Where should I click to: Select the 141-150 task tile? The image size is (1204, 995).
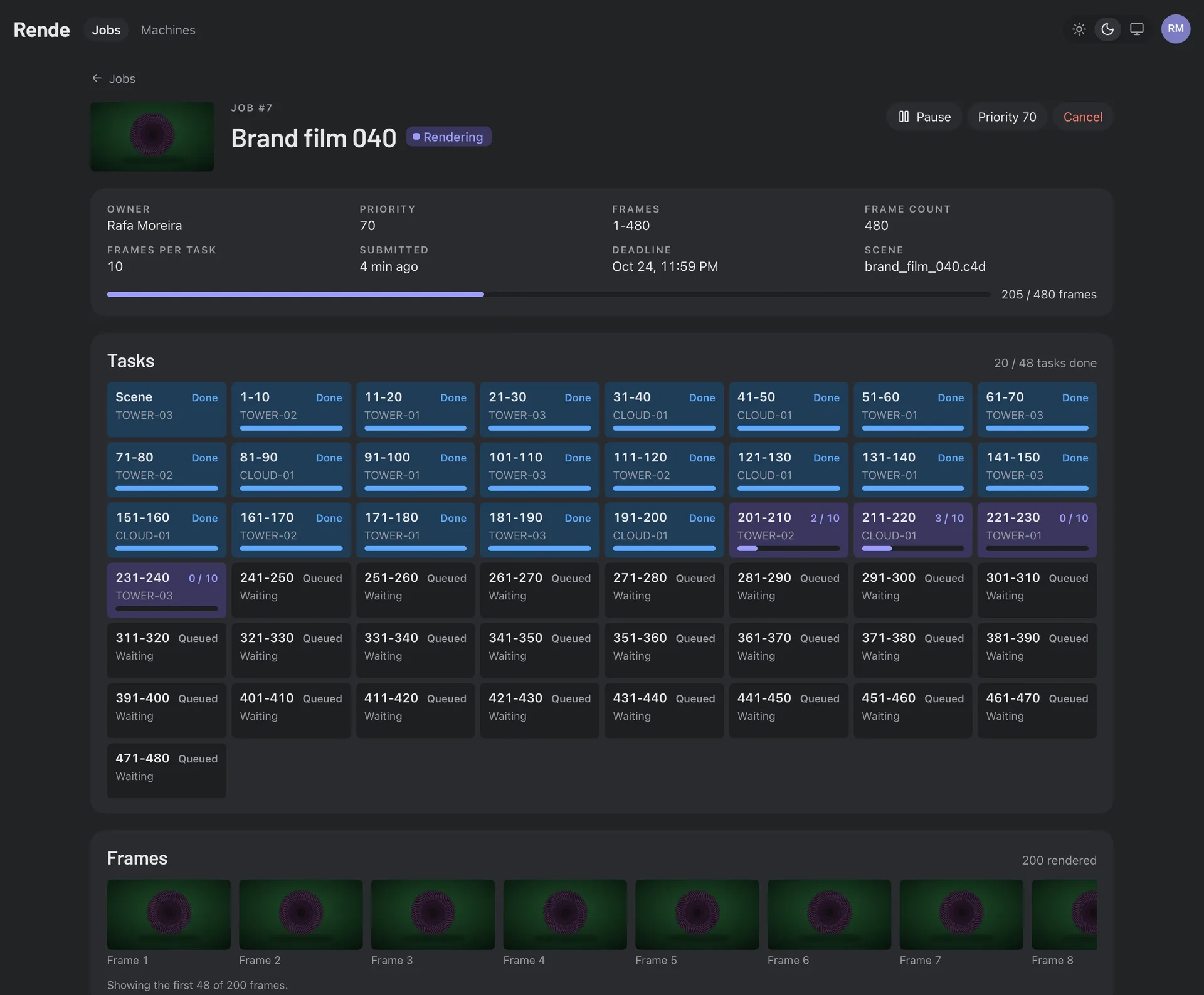pyautogui.click(x=1037, y=470)
